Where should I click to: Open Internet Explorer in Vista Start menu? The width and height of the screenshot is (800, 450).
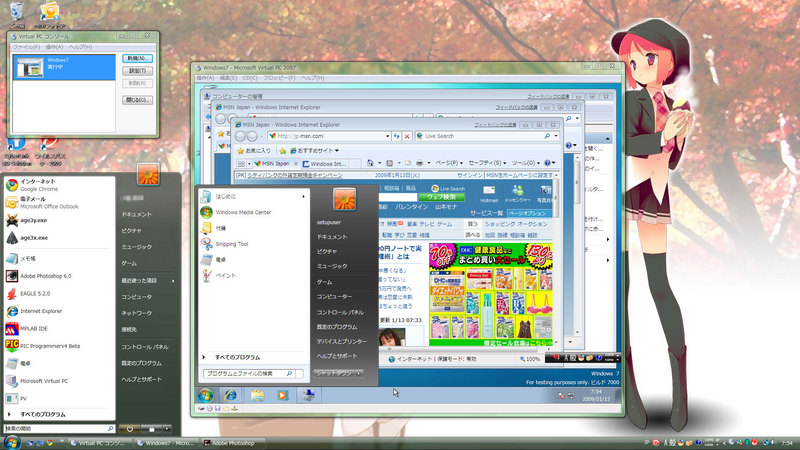(x=59, y=311)
